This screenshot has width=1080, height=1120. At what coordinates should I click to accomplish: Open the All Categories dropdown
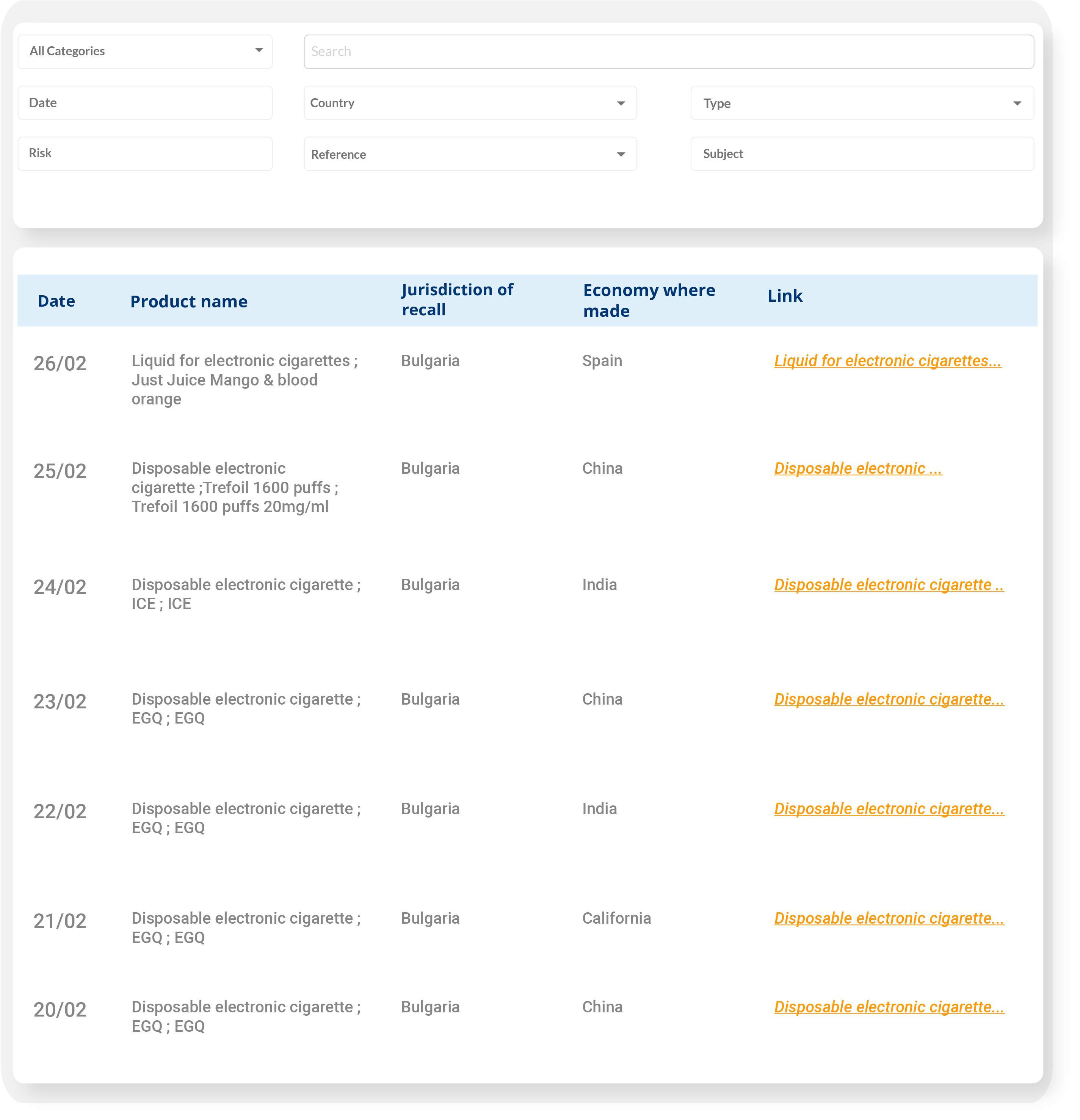145,52
